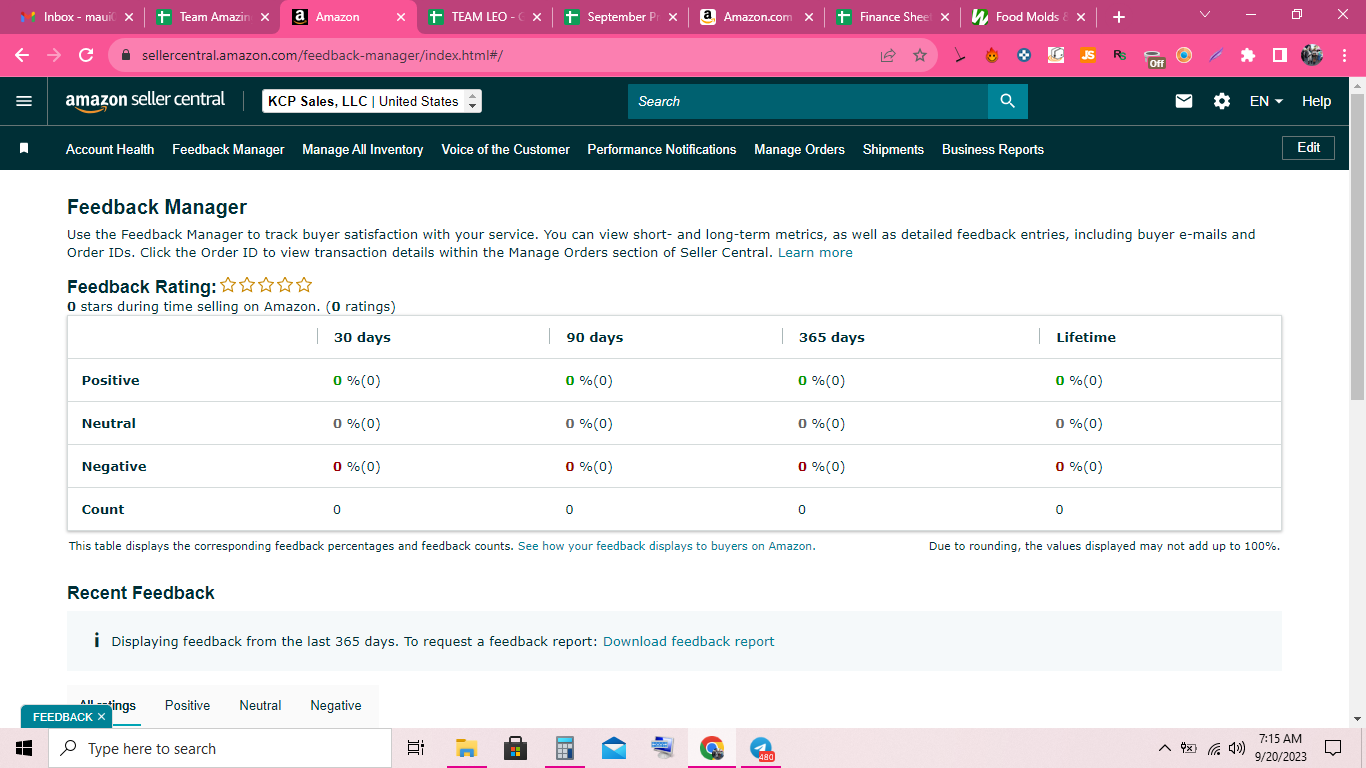
Task: Click the Seller Central search field
Action: click(808, 101)
